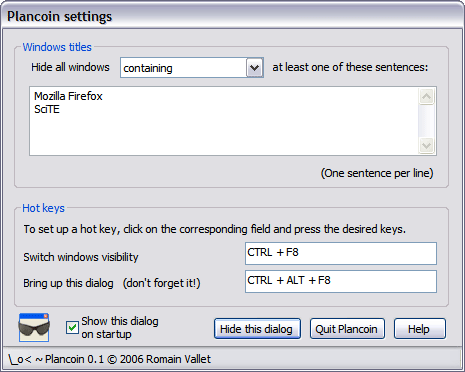Open Help button

pyautogui.click(x=420, y=329)
